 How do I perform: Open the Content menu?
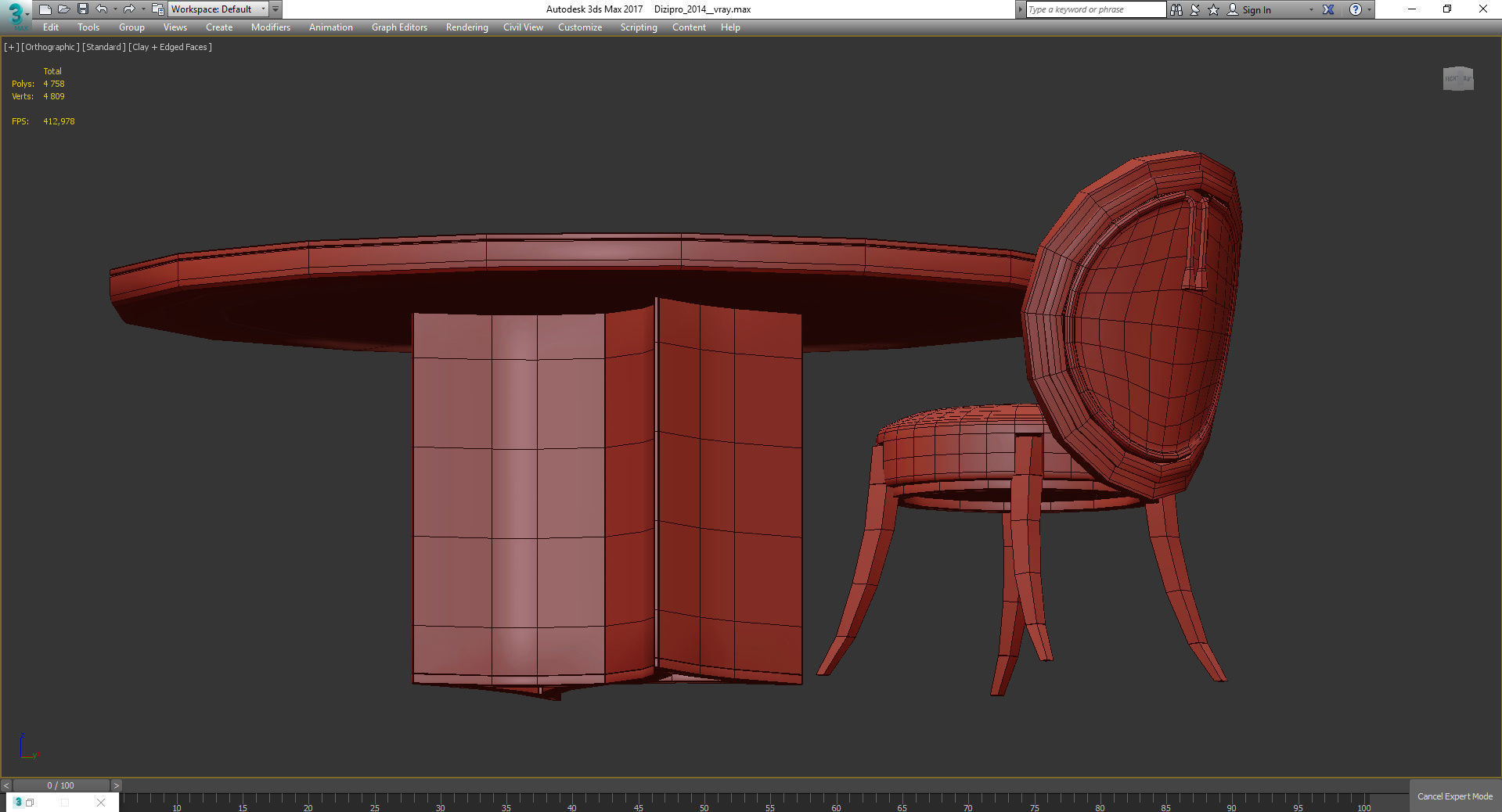coord(689,27)
